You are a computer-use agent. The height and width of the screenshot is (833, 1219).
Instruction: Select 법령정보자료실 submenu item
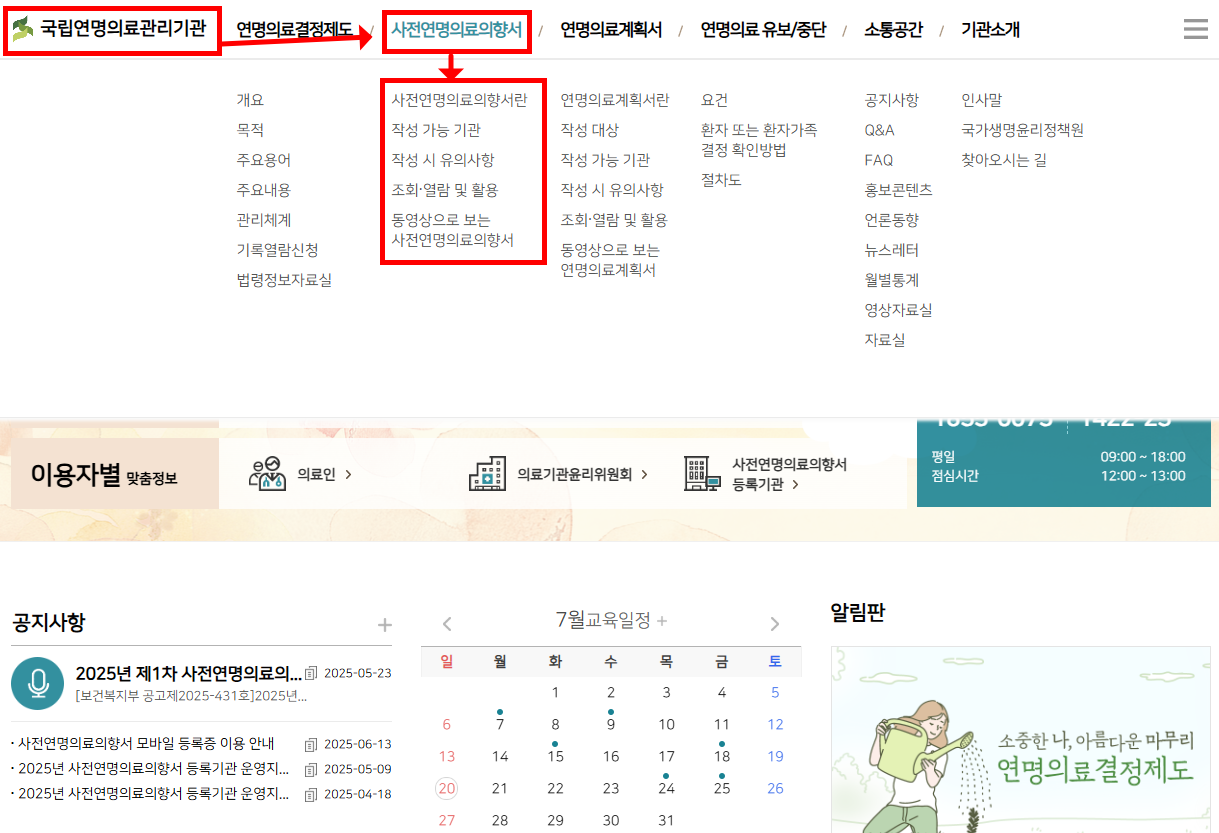[x=284, y=280]
